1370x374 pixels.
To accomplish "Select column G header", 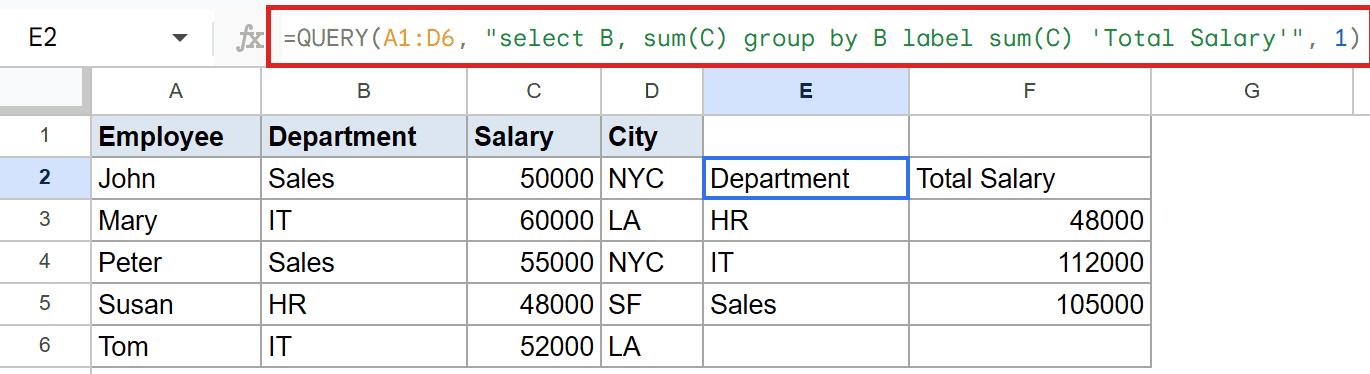I will (1252, 91).
